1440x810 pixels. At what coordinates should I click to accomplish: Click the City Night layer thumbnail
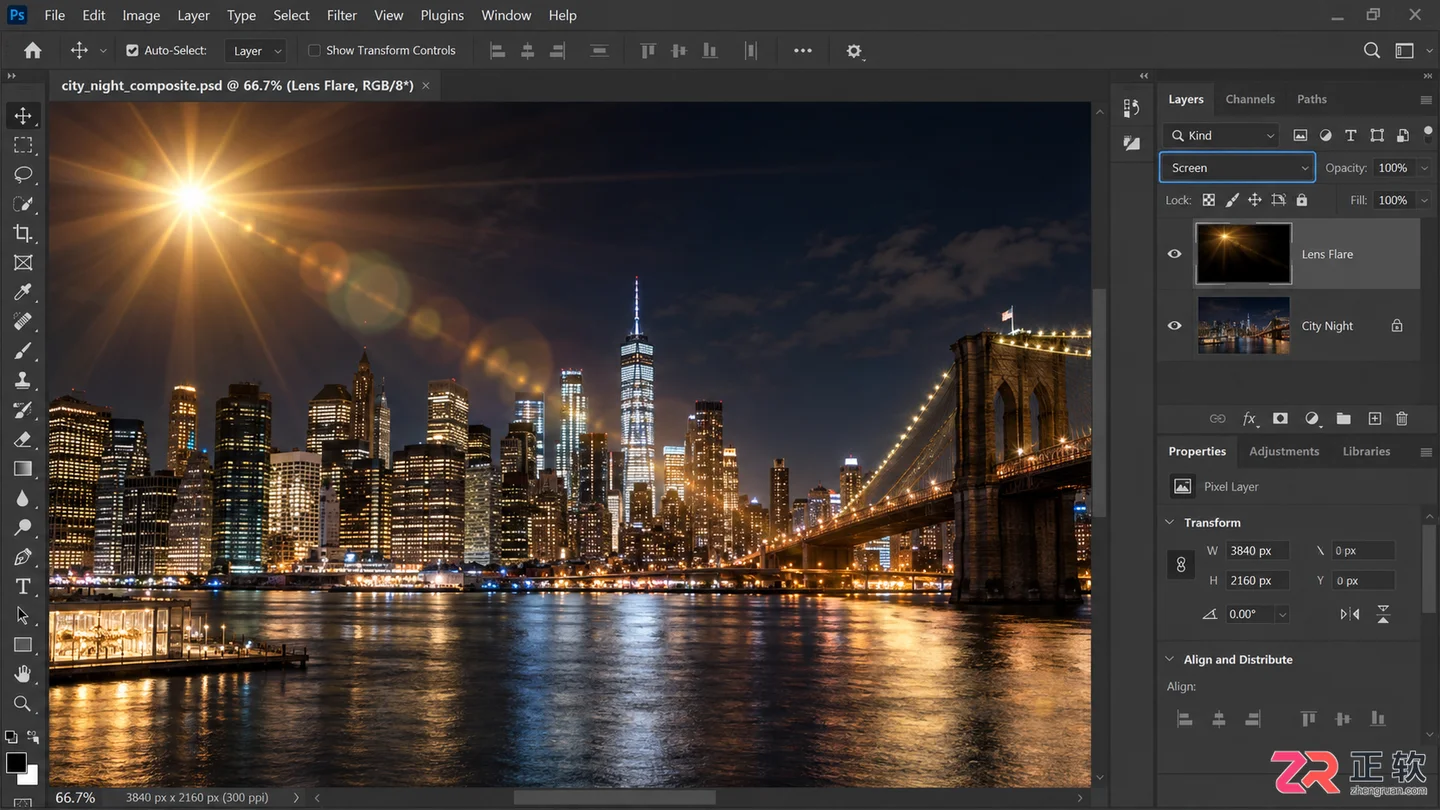[1244, 325]
